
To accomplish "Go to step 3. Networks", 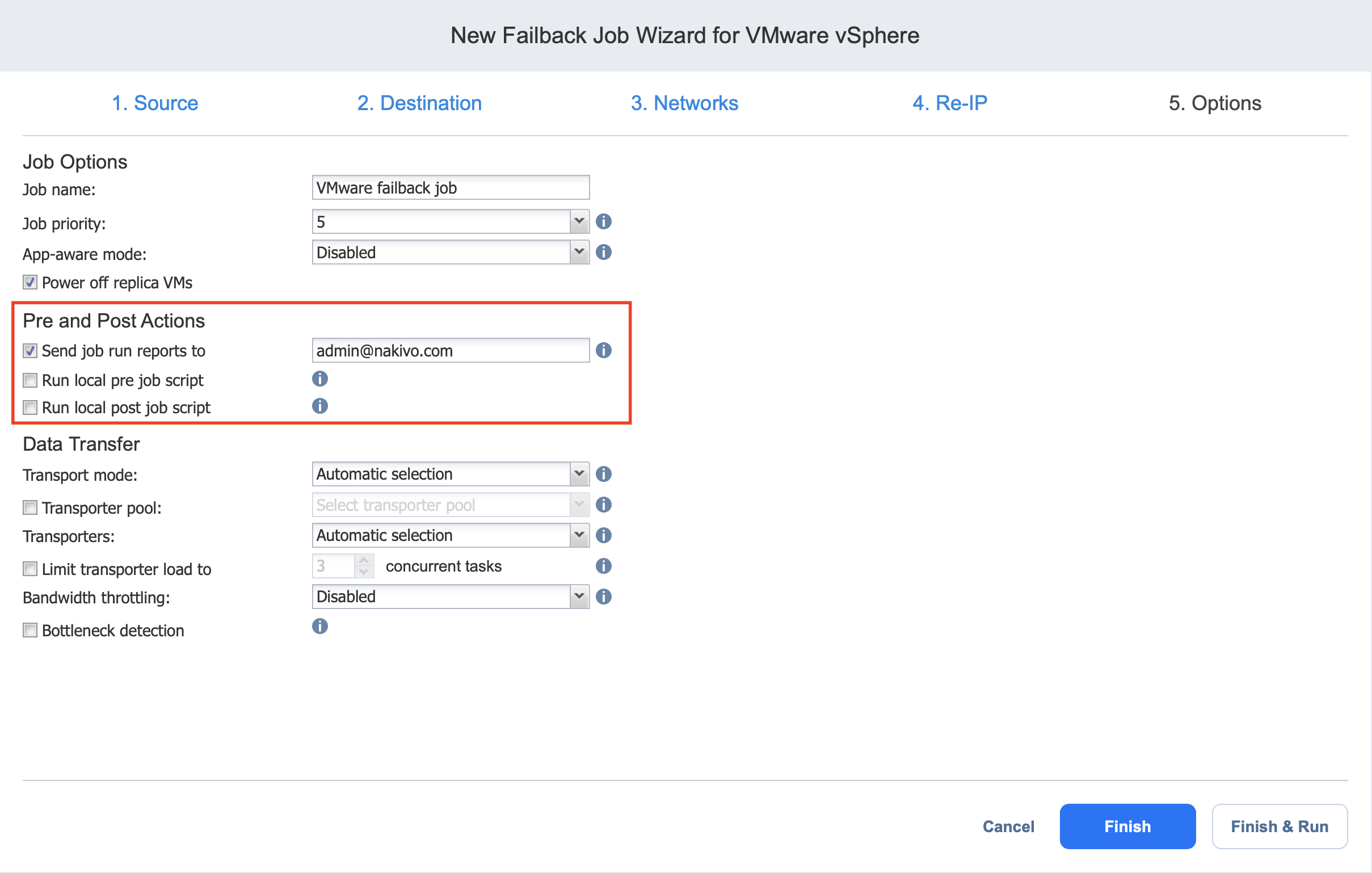I will point(684,103).
